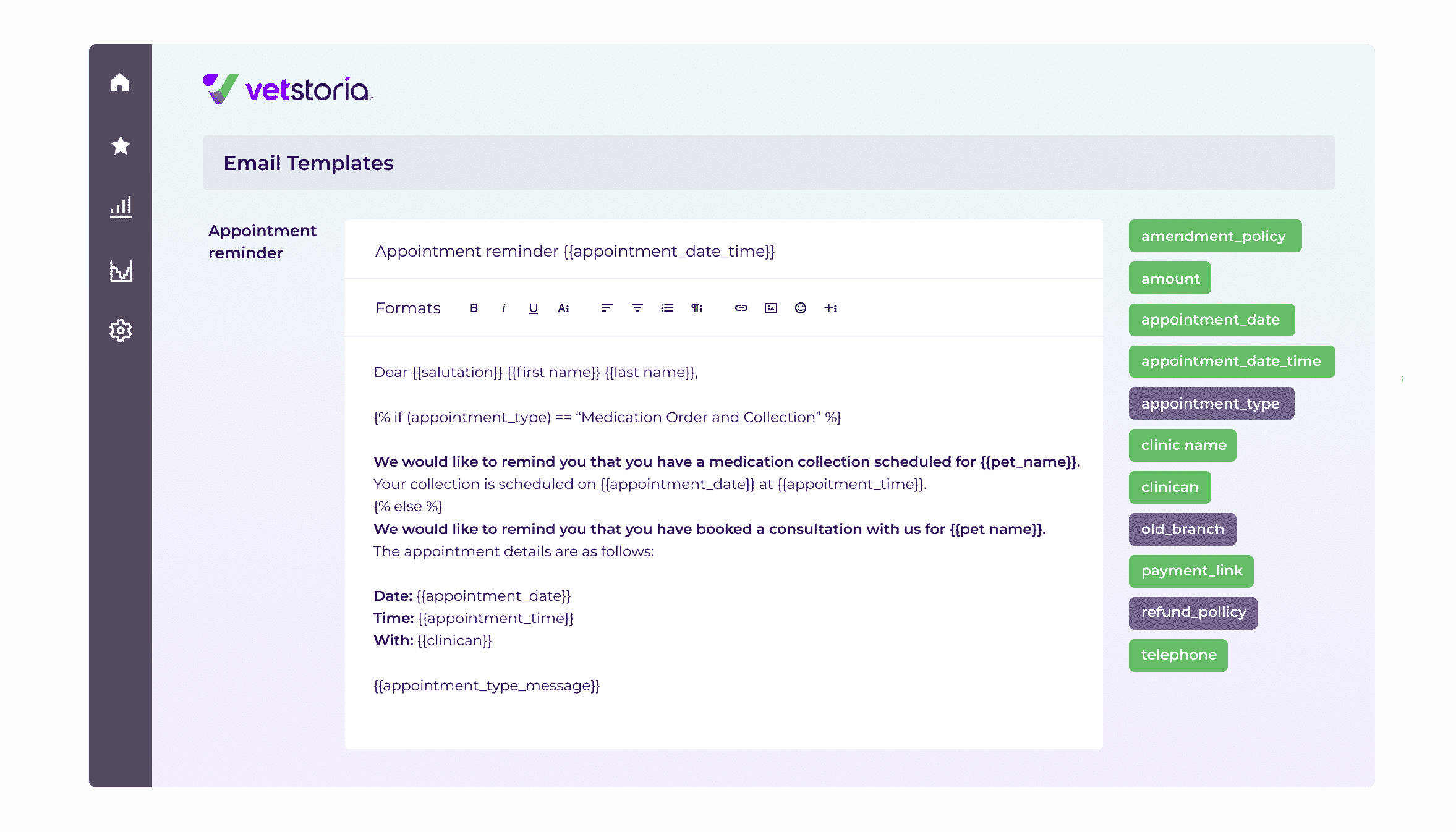Click the align center icon
1456x832 pixels.
637,308
